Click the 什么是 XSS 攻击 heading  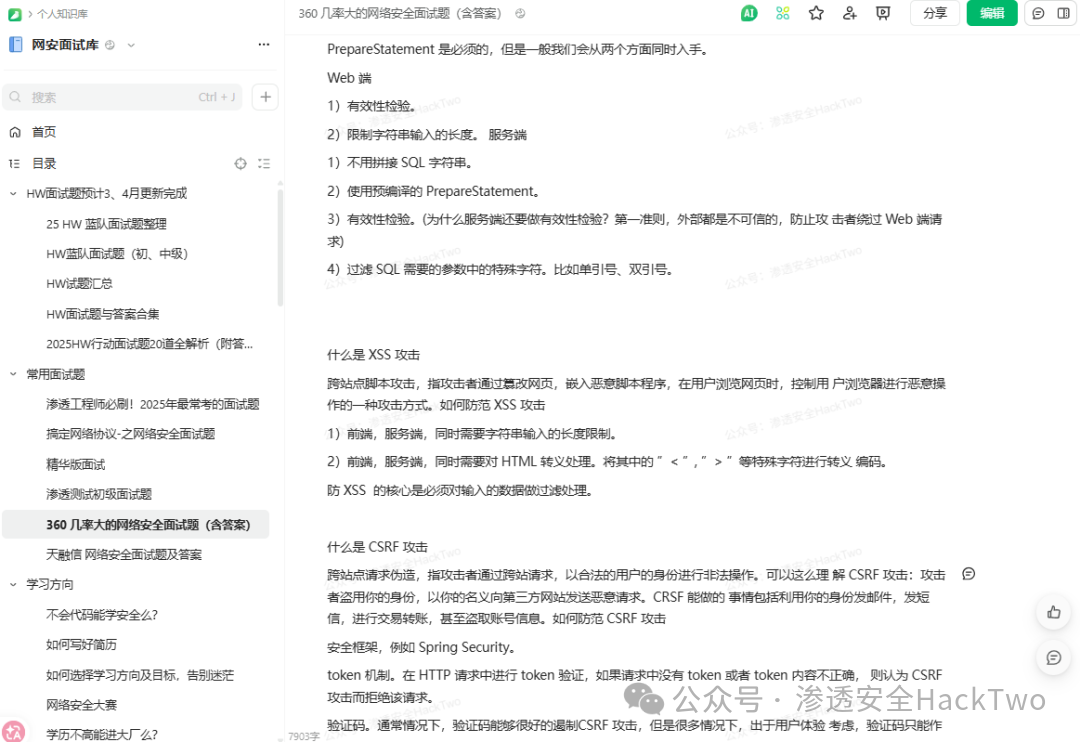tap(373, 355)
